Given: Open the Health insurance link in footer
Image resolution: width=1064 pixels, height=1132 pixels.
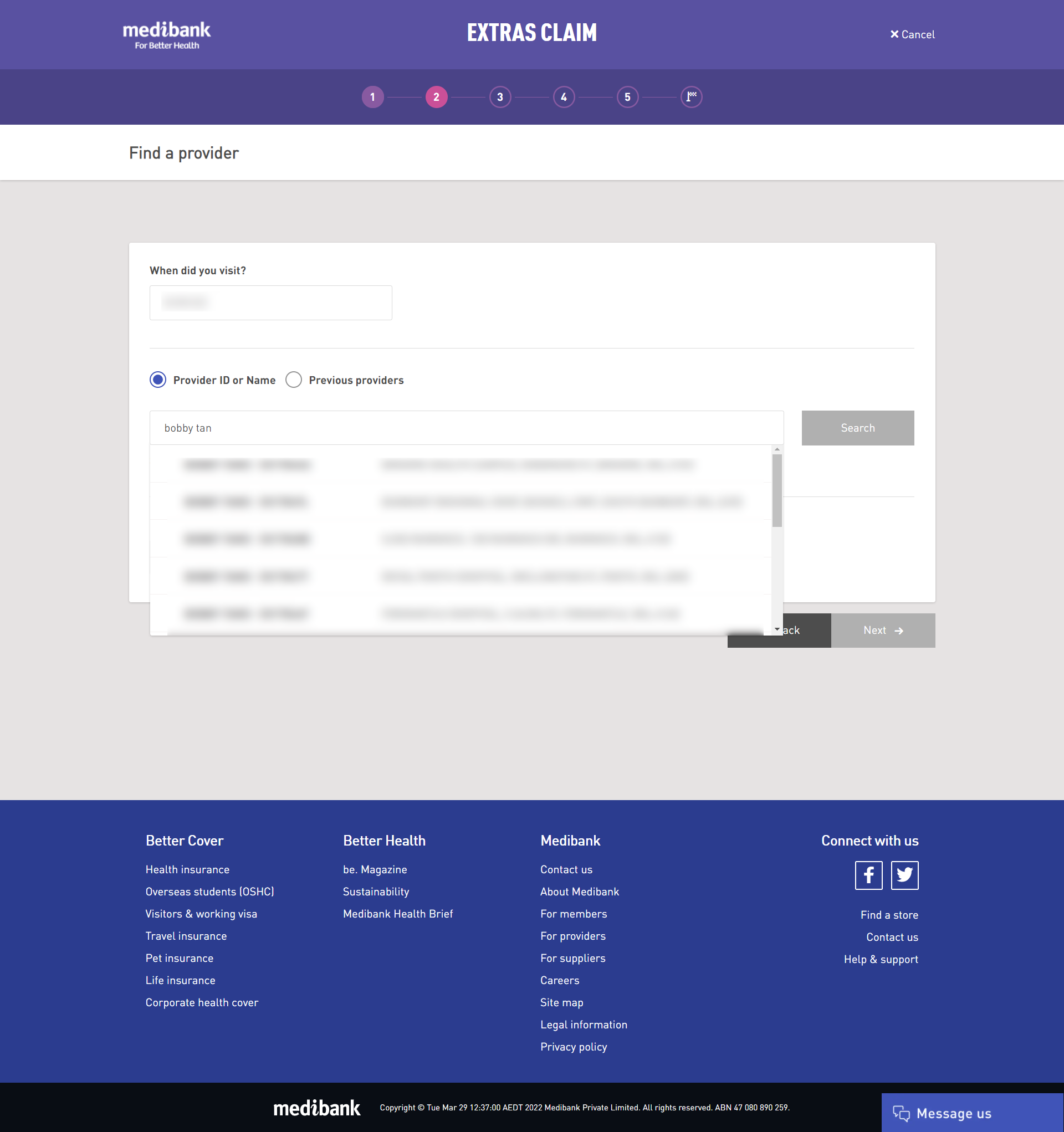Looking at the screenshot, I should [x=187, y=869].
